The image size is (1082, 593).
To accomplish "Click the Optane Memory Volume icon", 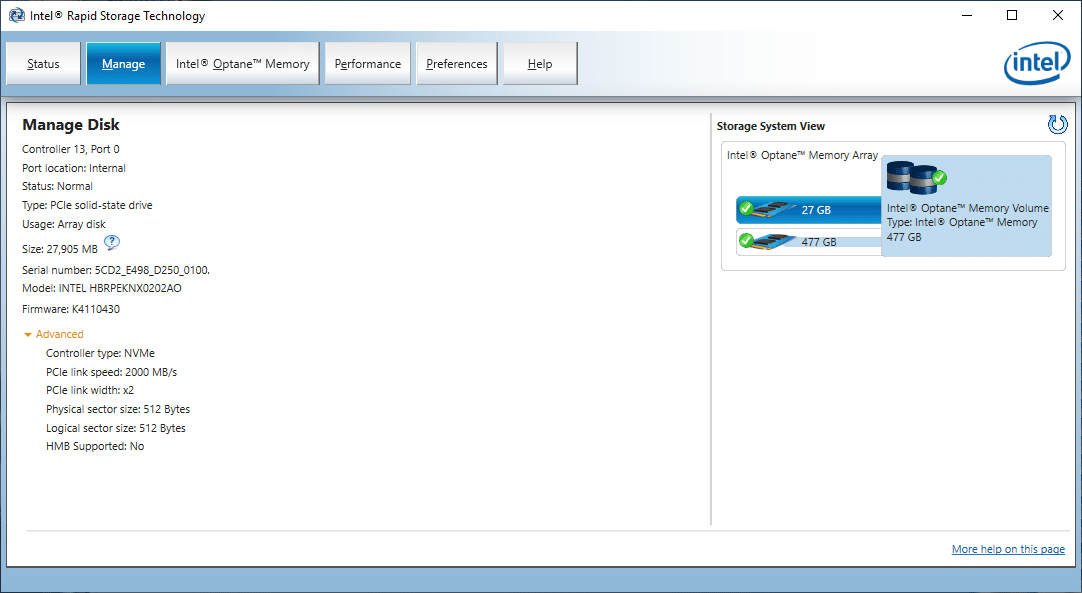I will tap(916, 177).
